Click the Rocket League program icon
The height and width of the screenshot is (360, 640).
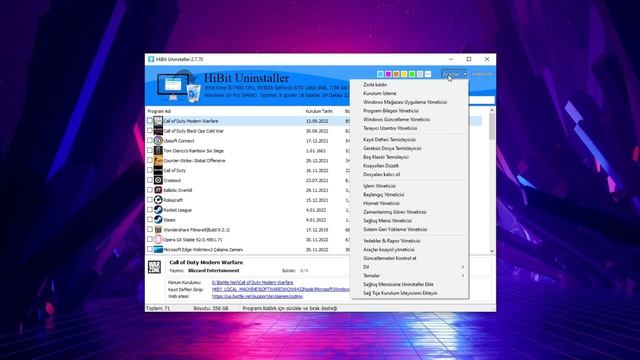pos(158,210)
